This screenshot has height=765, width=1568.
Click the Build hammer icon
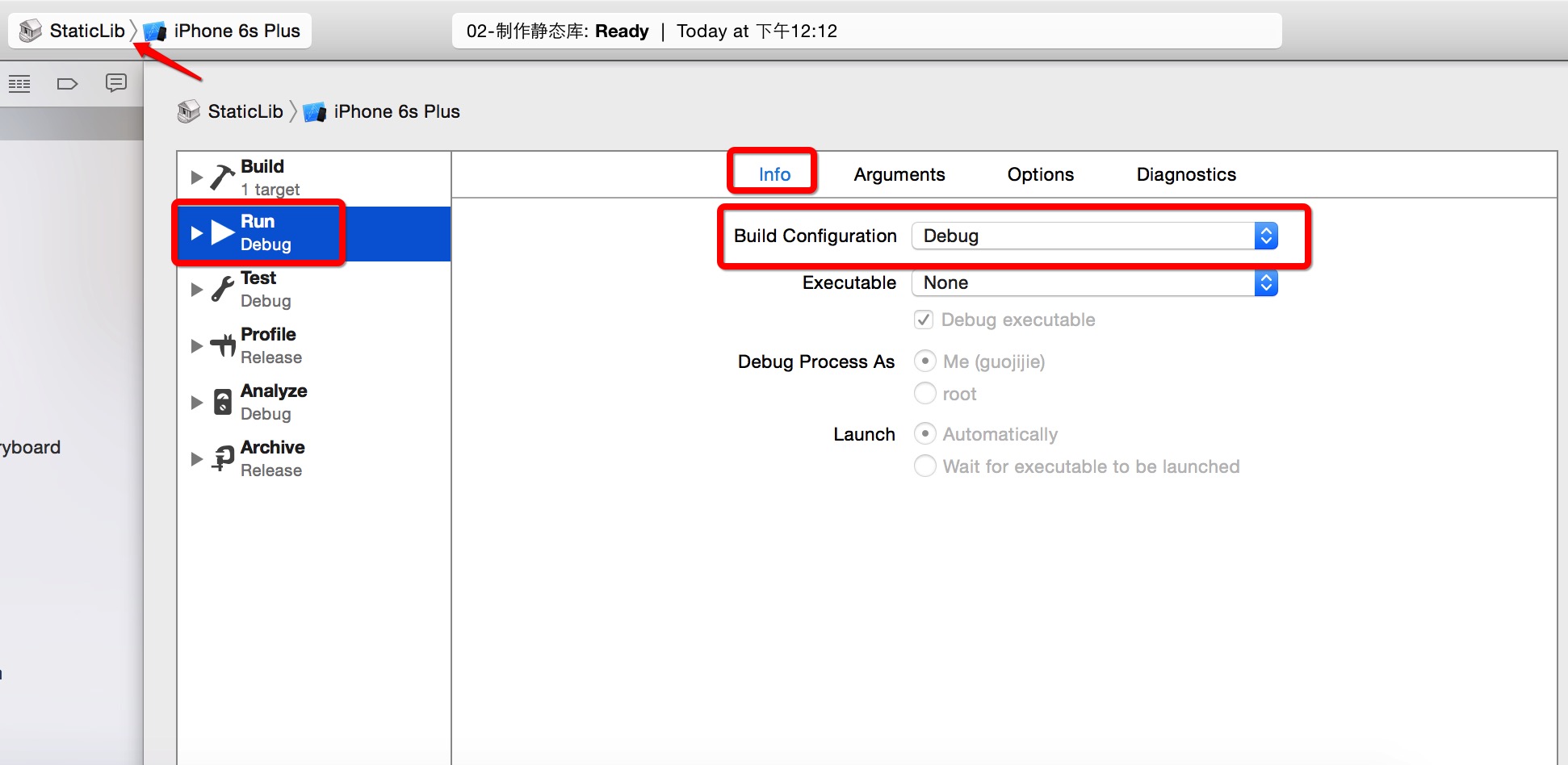223,177
